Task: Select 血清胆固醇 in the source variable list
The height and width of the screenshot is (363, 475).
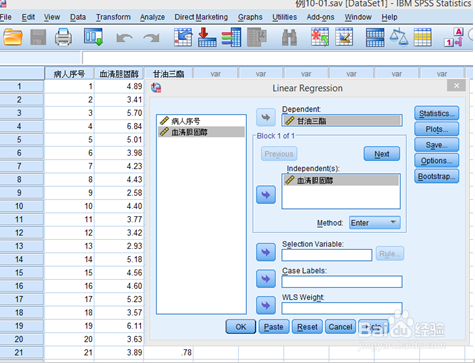Action: coord(201,132)
